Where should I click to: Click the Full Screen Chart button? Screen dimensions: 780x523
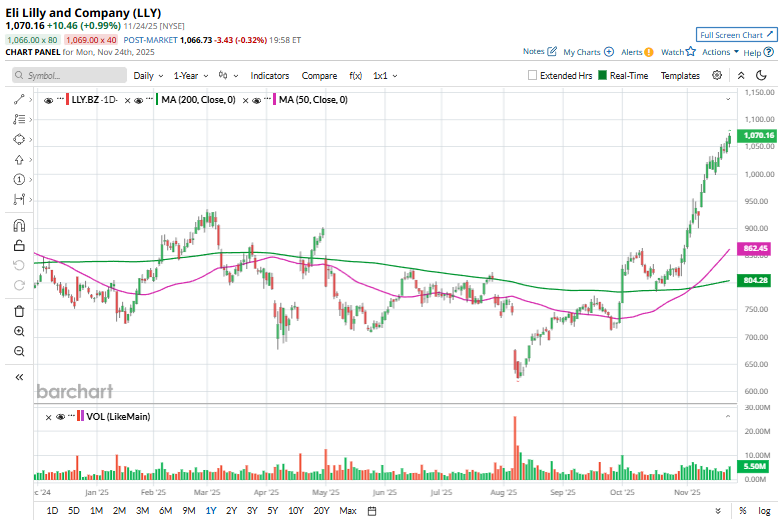pos(736,34)
